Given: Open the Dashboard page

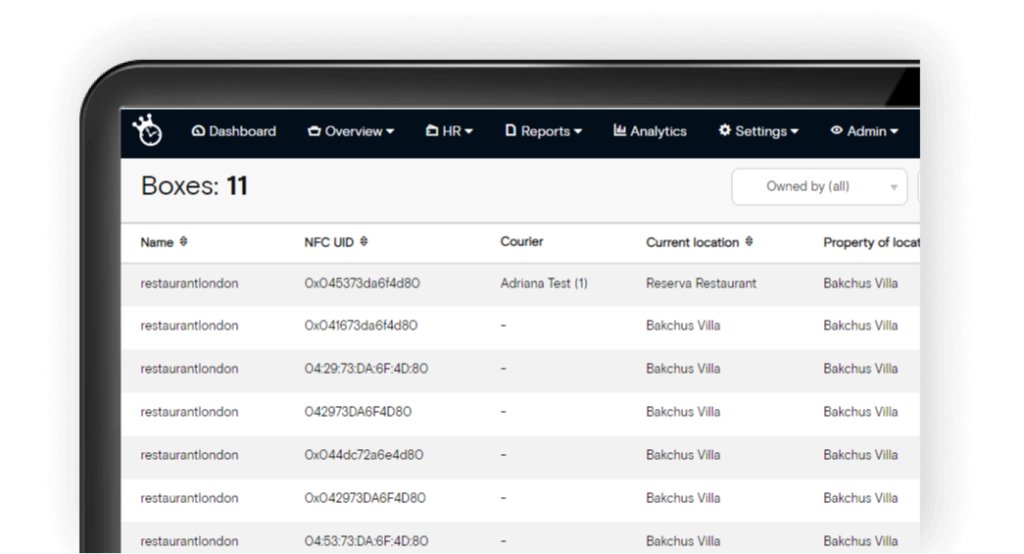Looking at the screenshot, I should click(x=234, y=131).
